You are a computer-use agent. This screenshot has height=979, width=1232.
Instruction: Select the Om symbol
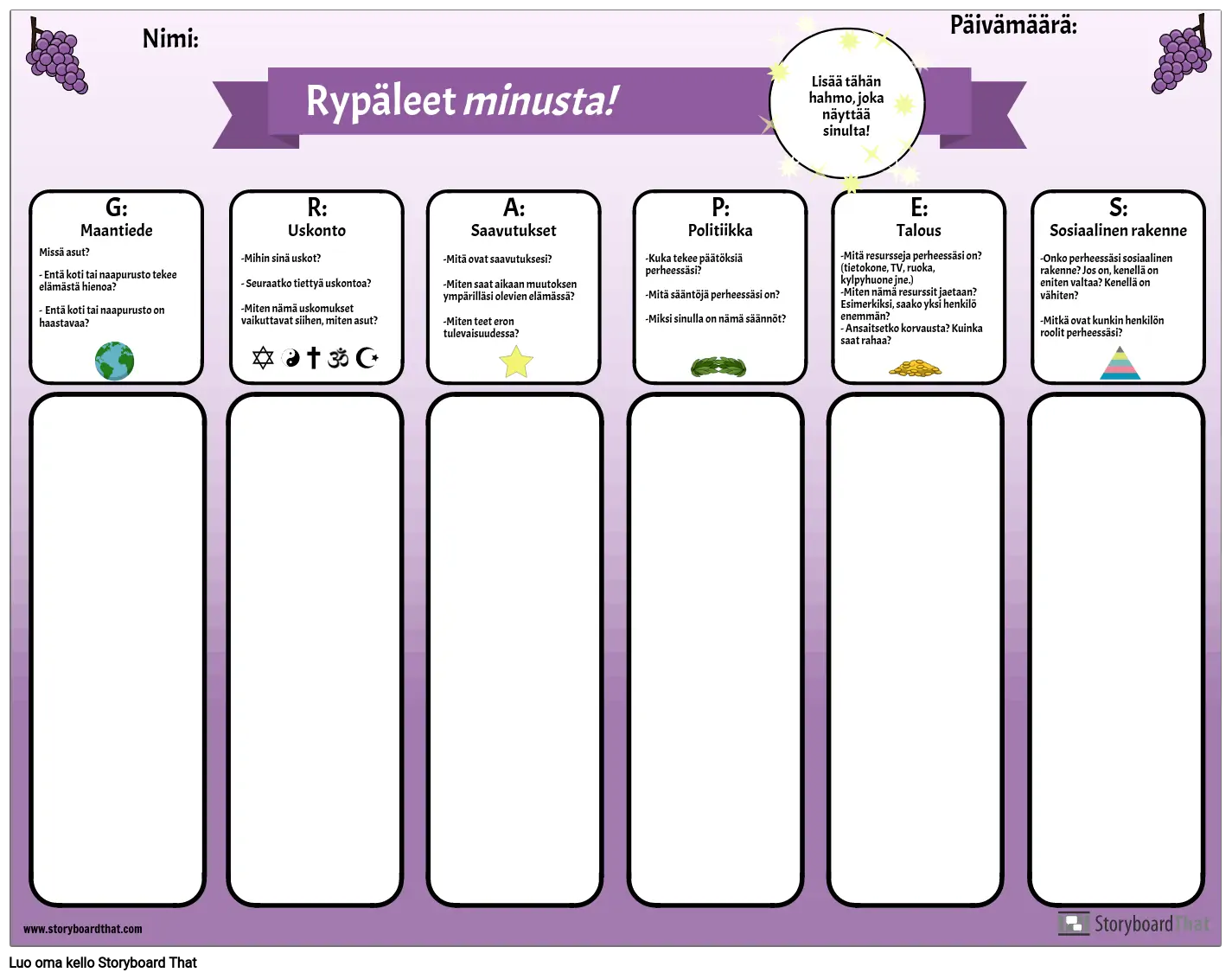click(338, 357)
